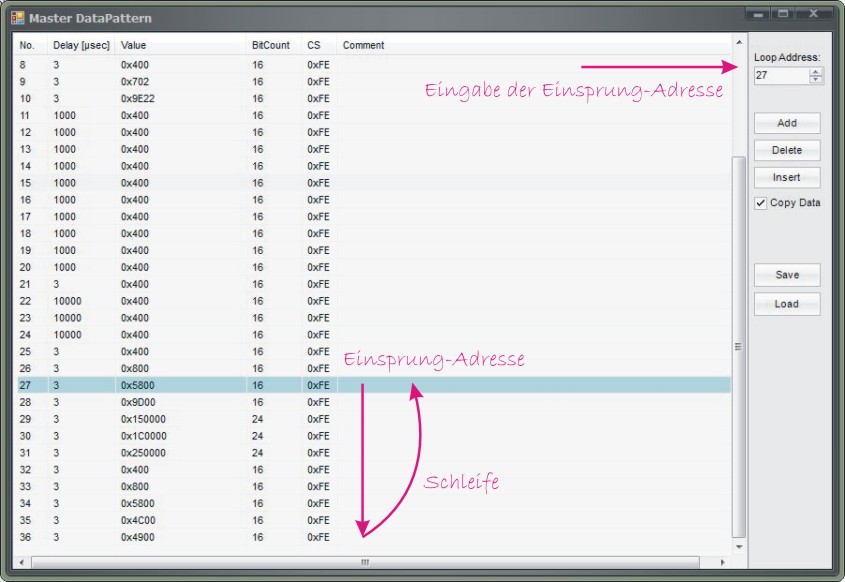Viewport: 845px width, 582px height.
Task: Click the horizontal scrollbar thumb
Action: [x=365, y=562]
